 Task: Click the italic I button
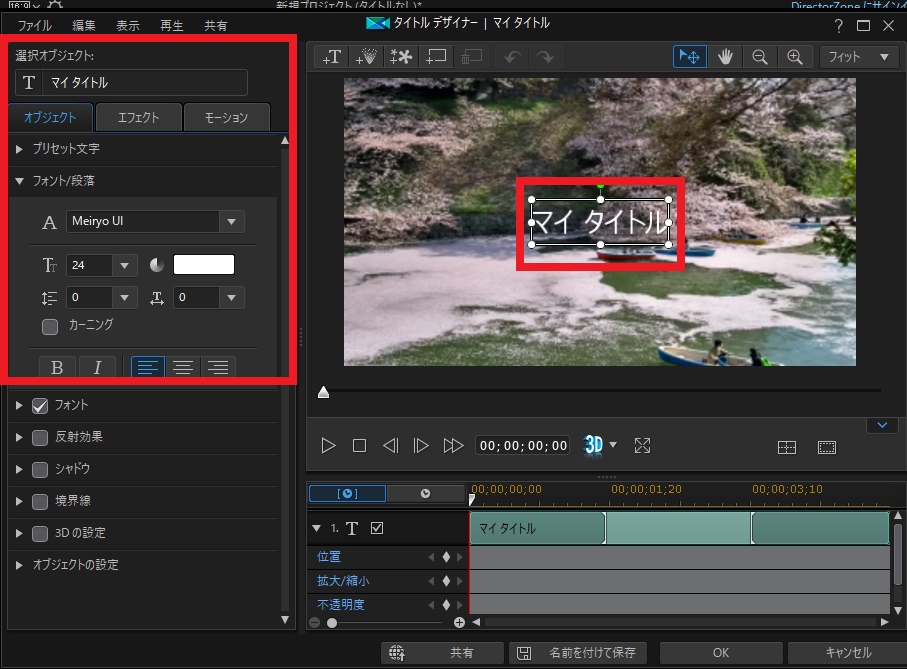(97, 367)
